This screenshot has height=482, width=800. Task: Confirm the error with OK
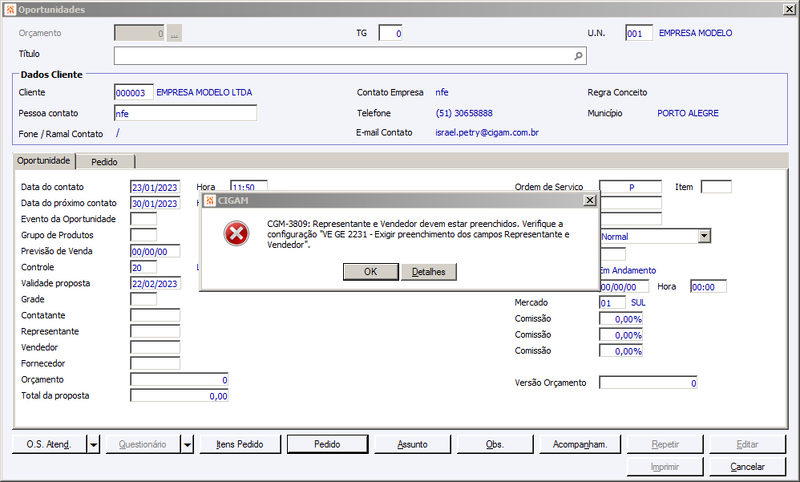[370, 272]
